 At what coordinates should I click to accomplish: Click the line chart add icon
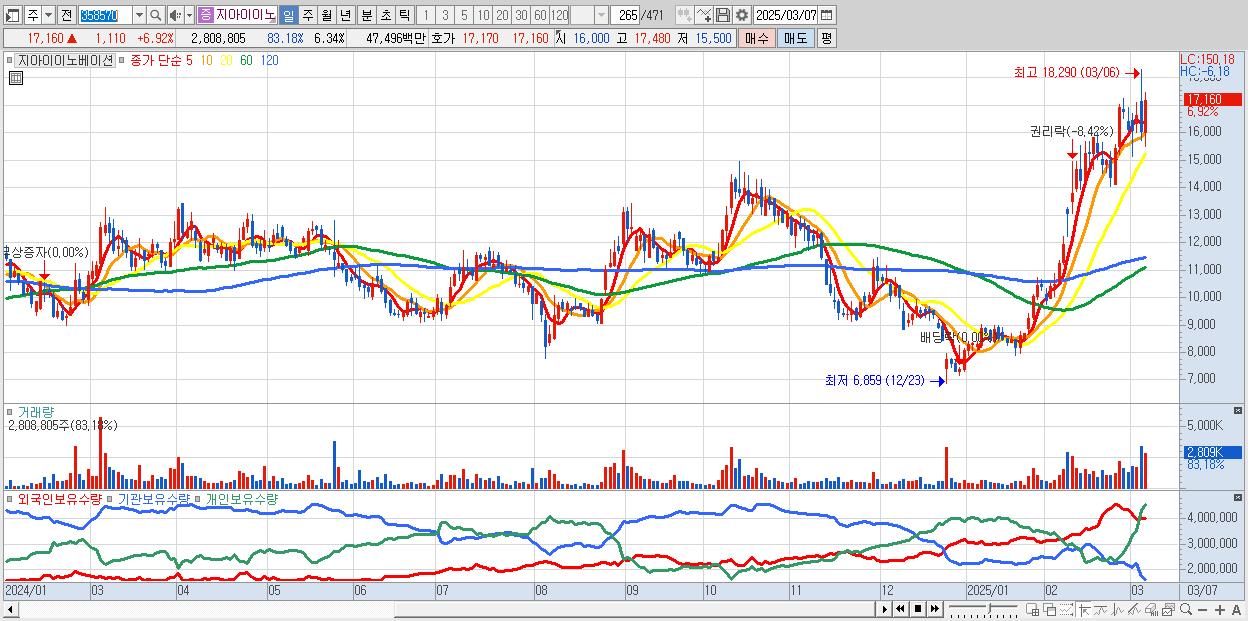point(704,15)
